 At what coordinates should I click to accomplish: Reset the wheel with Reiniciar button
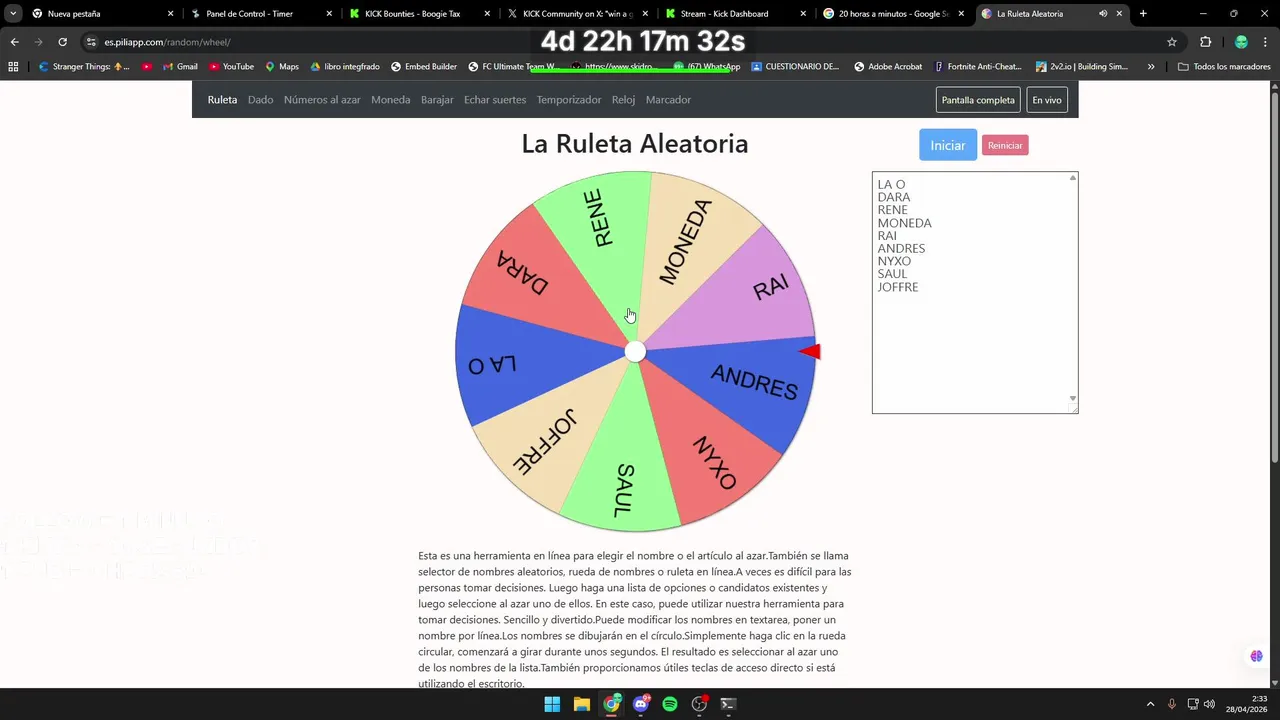pos(1005,146)
